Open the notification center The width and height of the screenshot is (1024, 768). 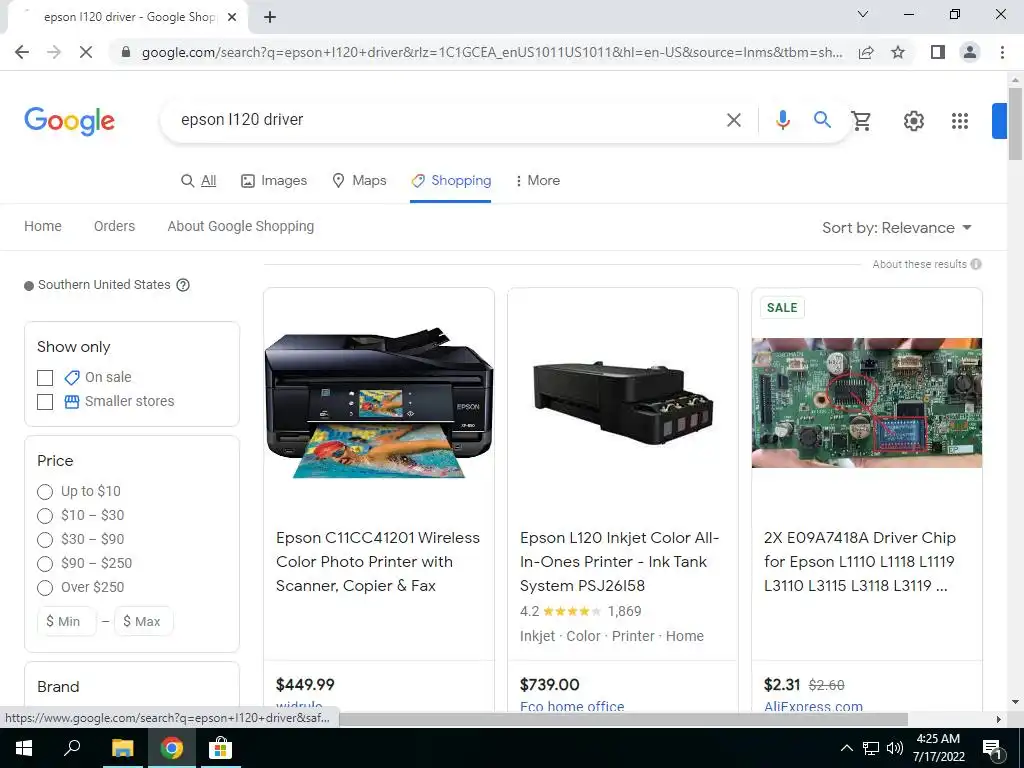[993, 748]
